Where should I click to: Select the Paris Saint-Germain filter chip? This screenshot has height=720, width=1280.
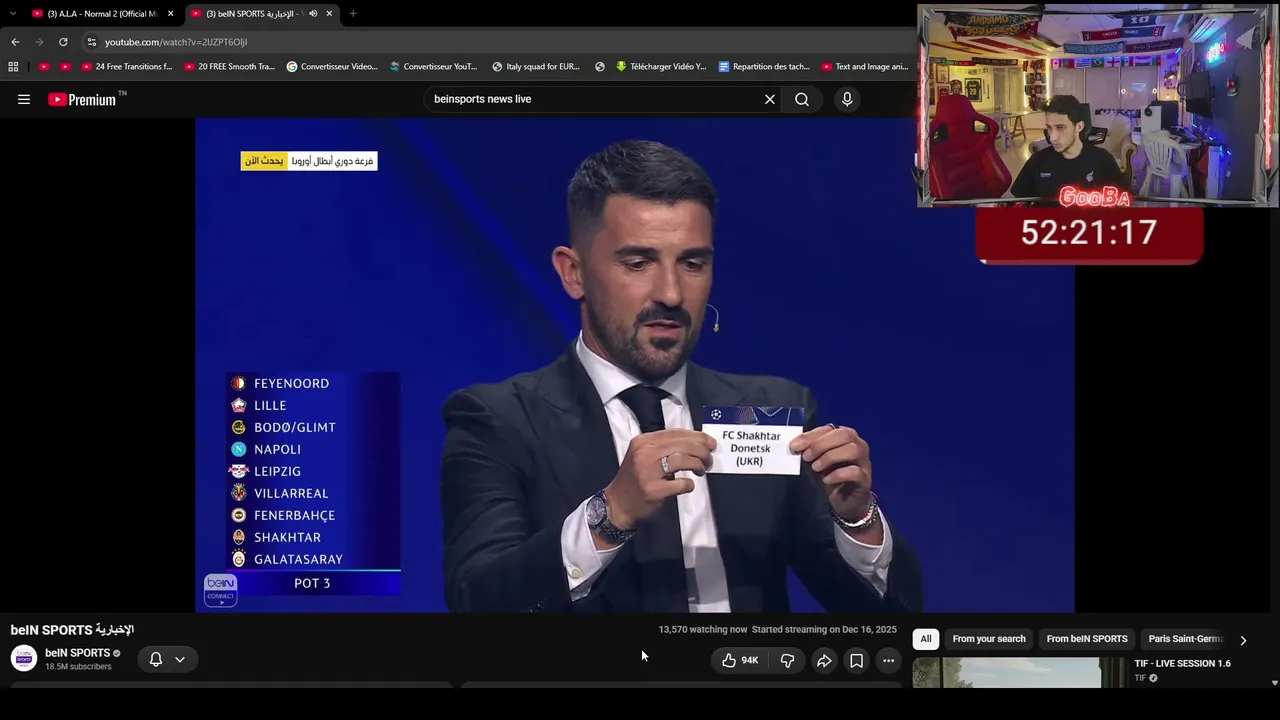click(1186, 639)
